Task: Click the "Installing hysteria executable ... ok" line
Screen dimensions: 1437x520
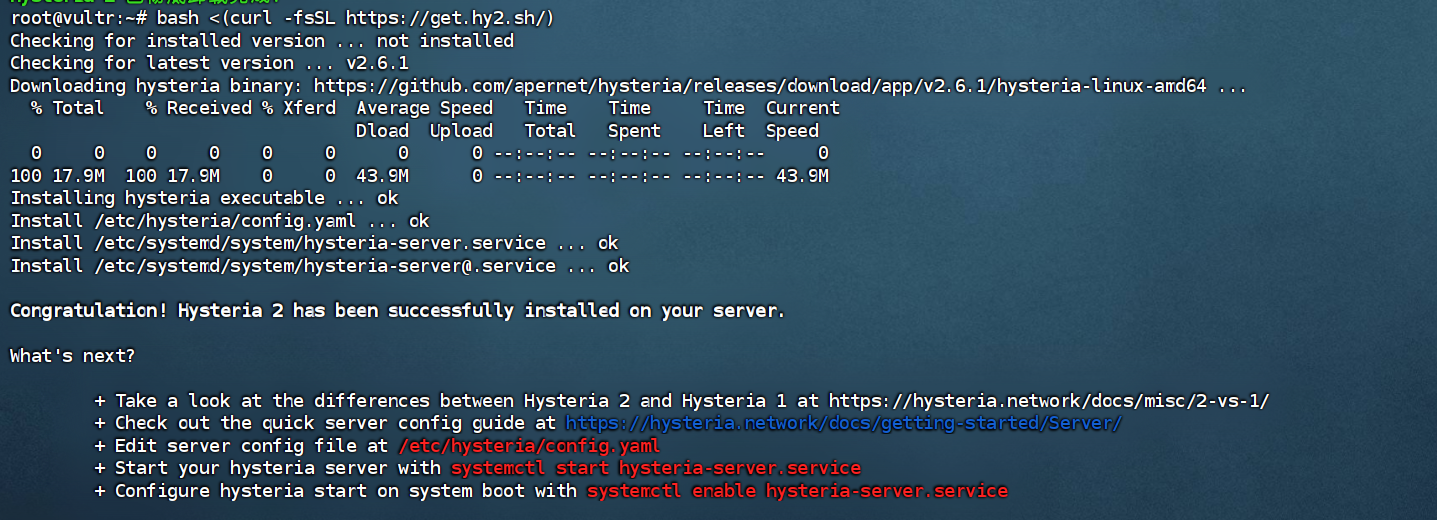Action: click(x=204, y=198)
